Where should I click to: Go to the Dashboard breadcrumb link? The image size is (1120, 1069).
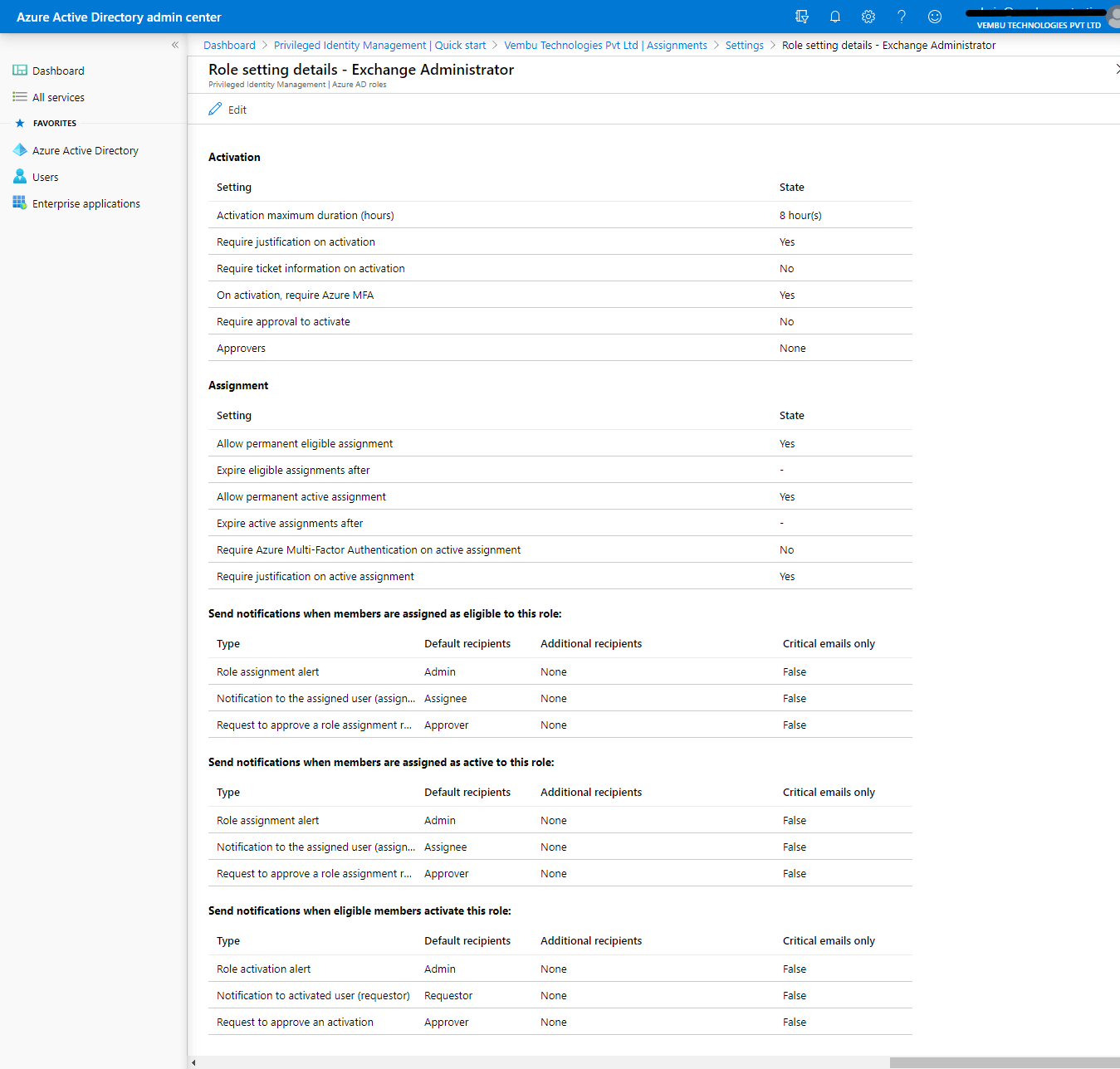pos(229,46)
